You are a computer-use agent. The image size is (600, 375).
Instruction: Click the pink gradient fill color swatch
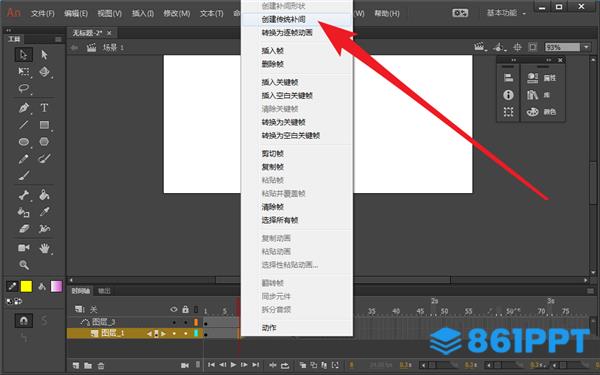point(57,286)
